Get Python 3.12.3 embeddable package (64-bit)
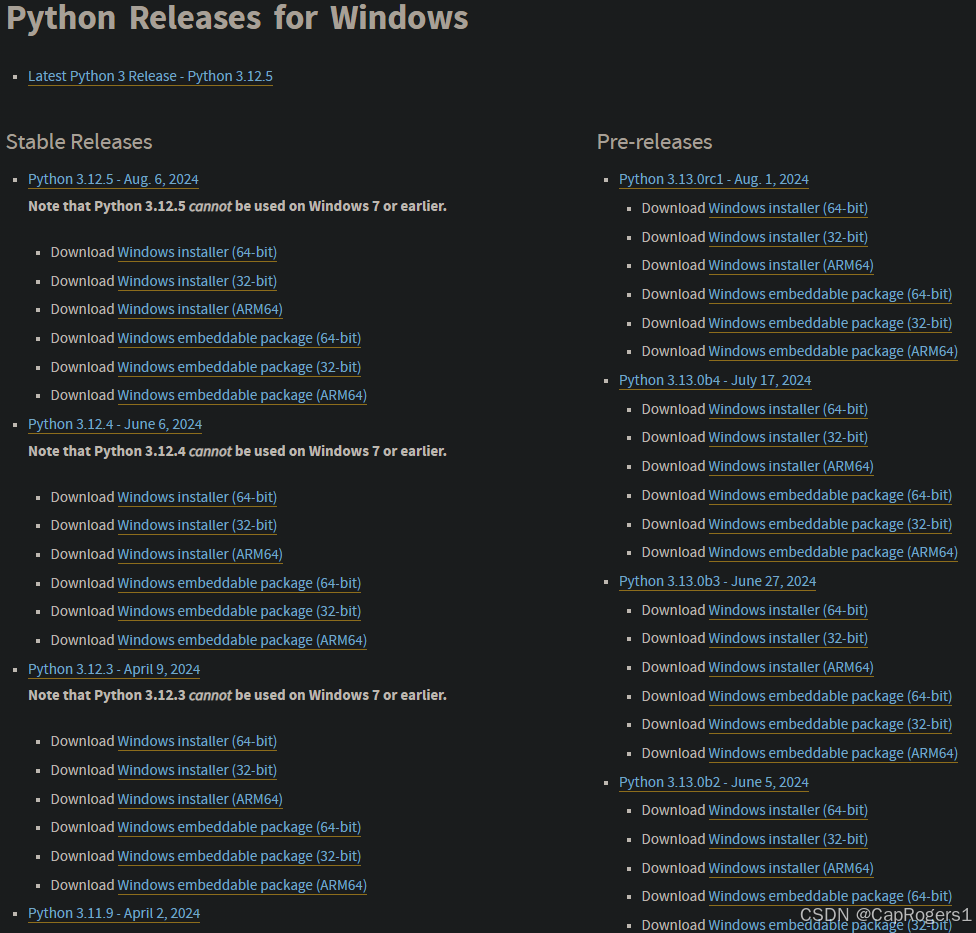This screenshot has width=976, height=933. [239, 827]
